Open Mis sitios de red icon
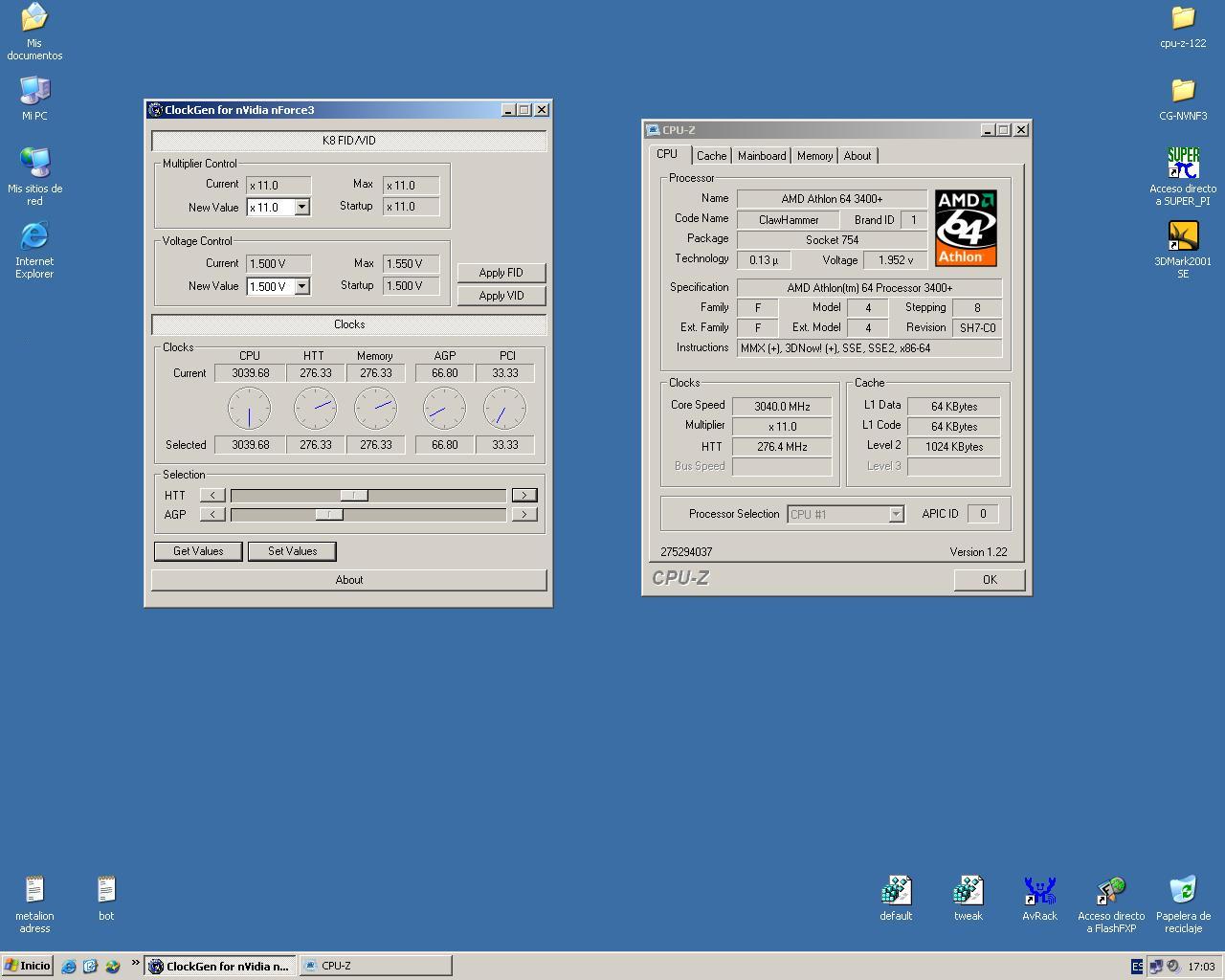Image resolution: width=1225 pixels, height=980 pixels. click(34, 176)
